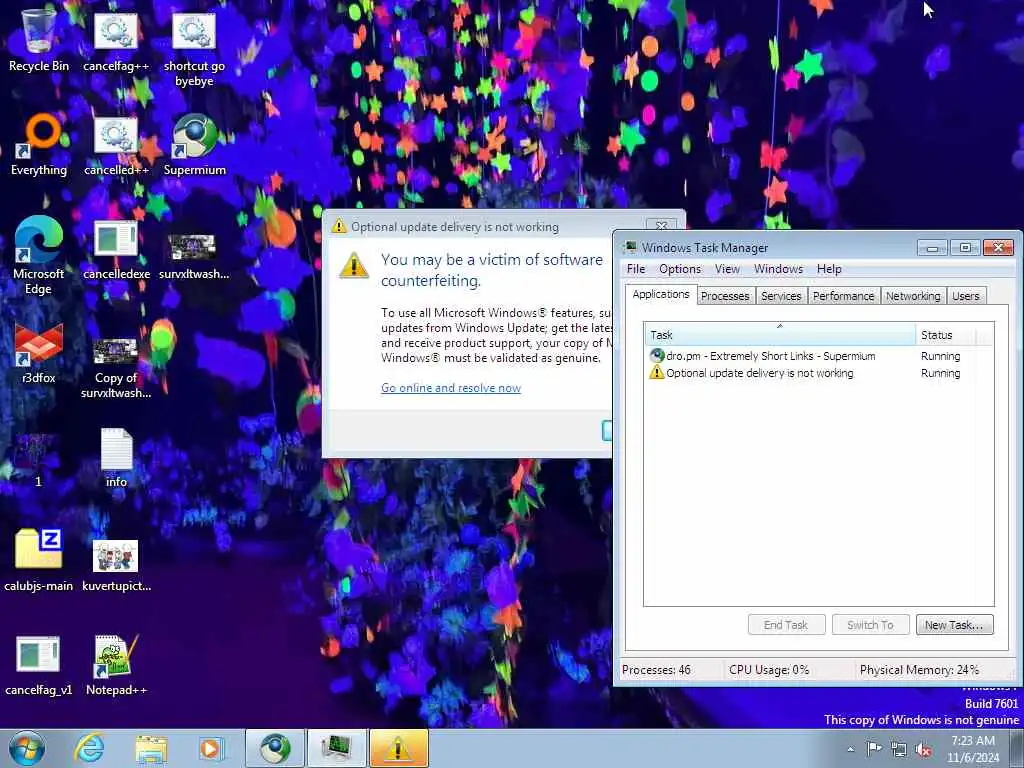Switch to the Users tab

tap(965, 296)
